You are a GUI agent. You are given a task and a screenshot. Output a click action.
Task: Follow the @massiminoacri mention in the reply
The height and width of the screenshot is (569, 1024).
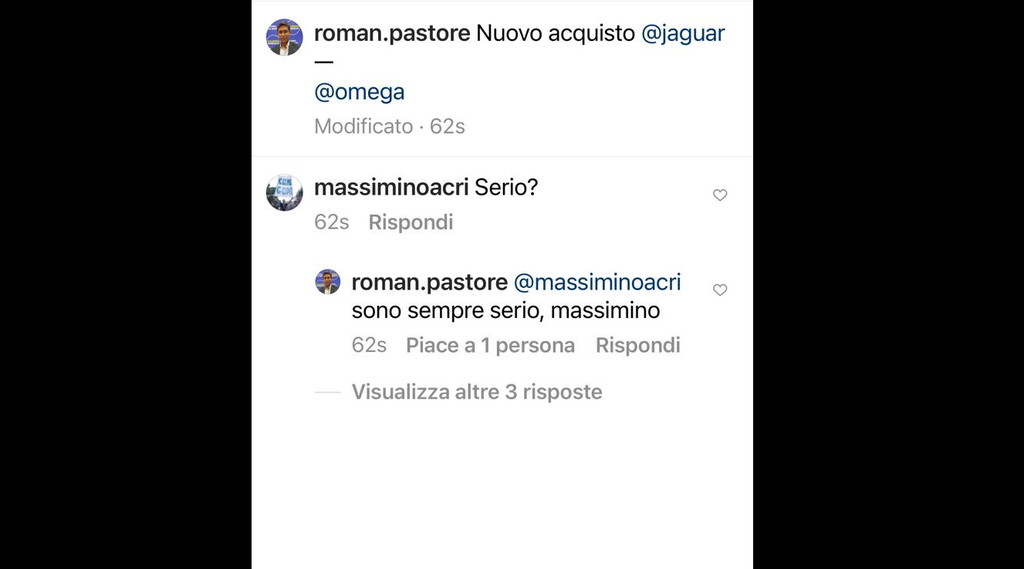click(x=596, y=282)
